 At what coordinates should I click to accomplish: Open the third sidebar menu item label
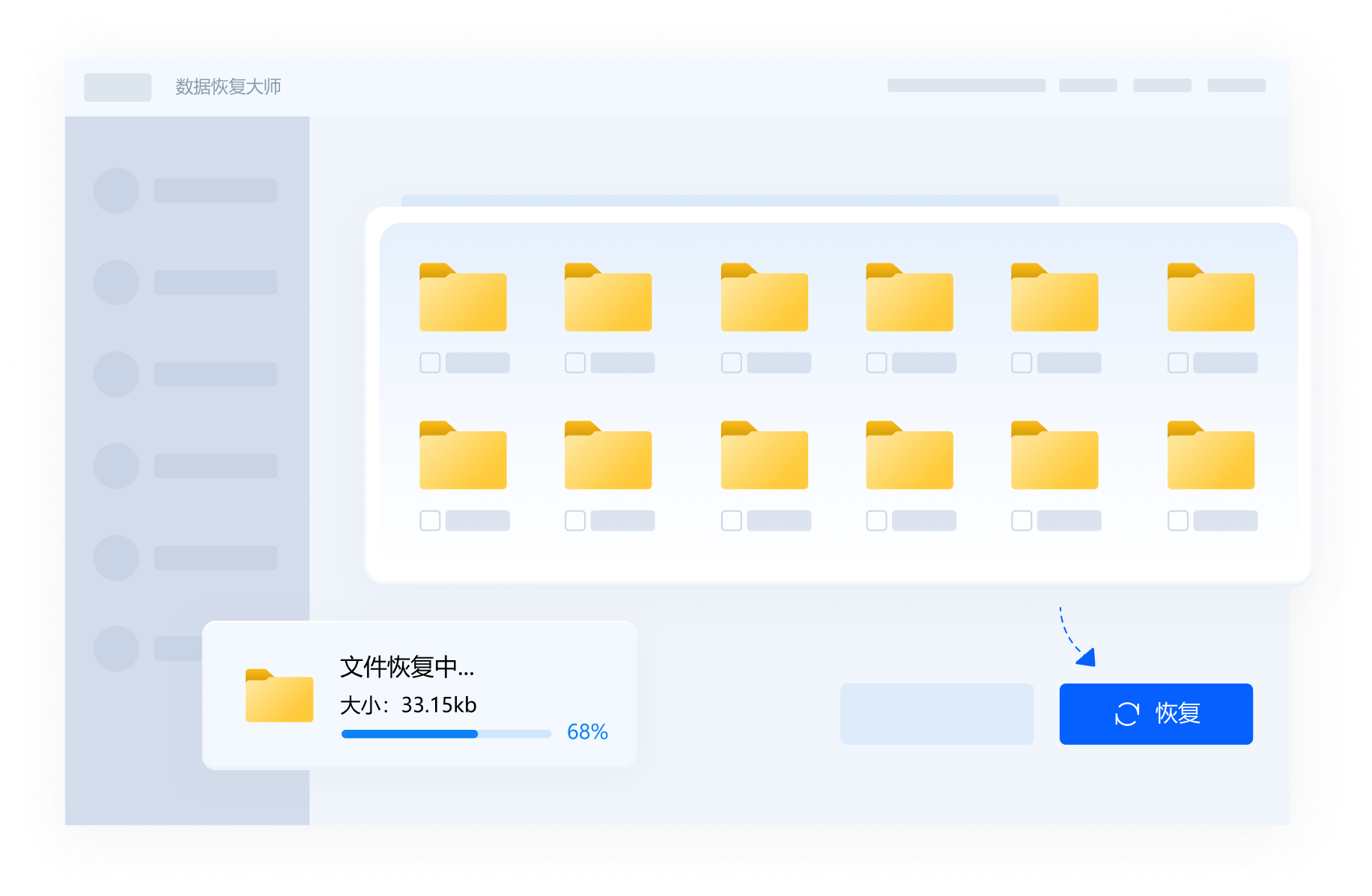(216, 374)
